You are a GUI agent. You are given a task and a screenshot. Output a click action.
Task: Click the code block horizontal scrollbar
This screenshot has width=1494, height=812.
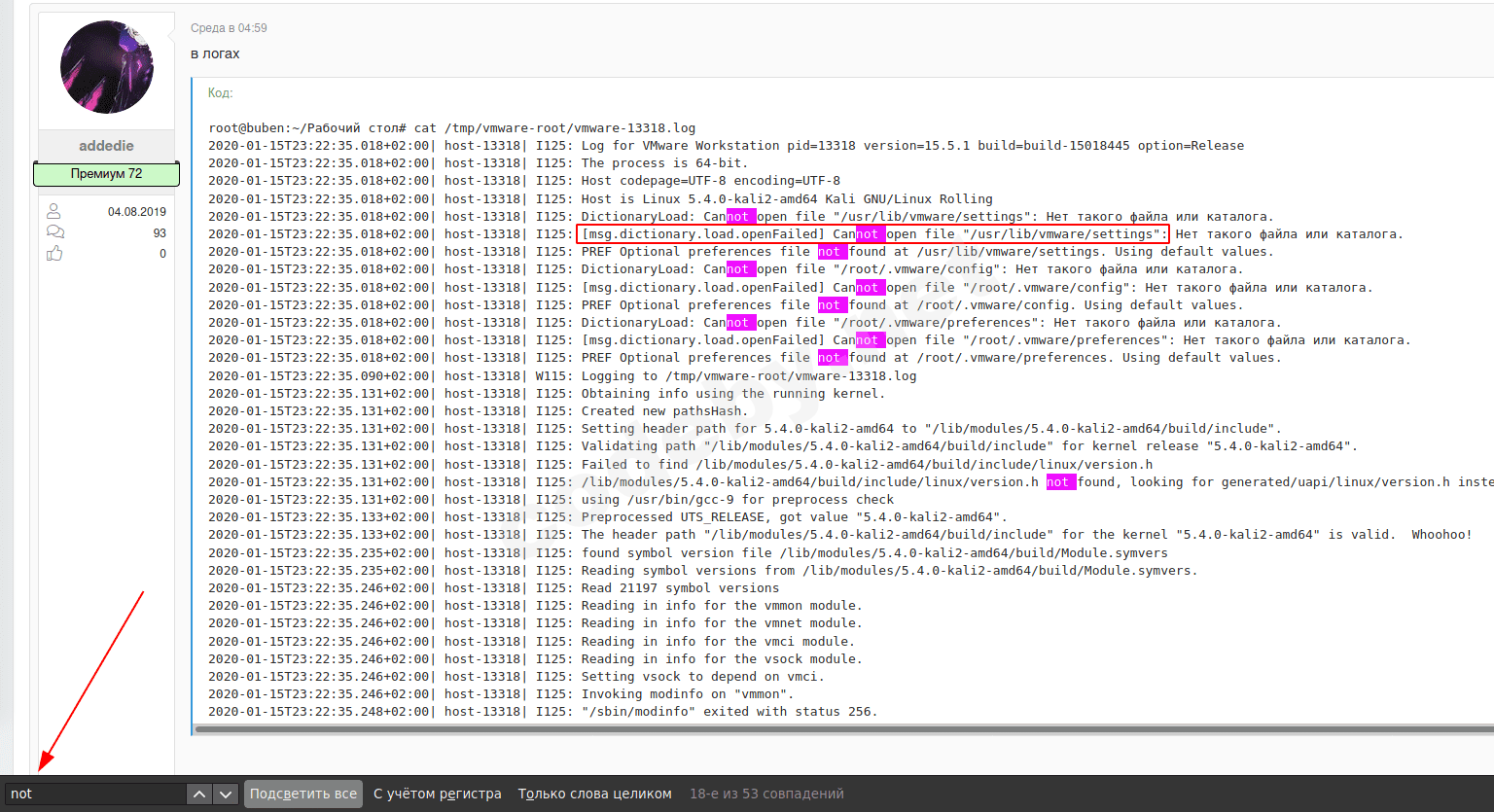(x=844, y=729)
